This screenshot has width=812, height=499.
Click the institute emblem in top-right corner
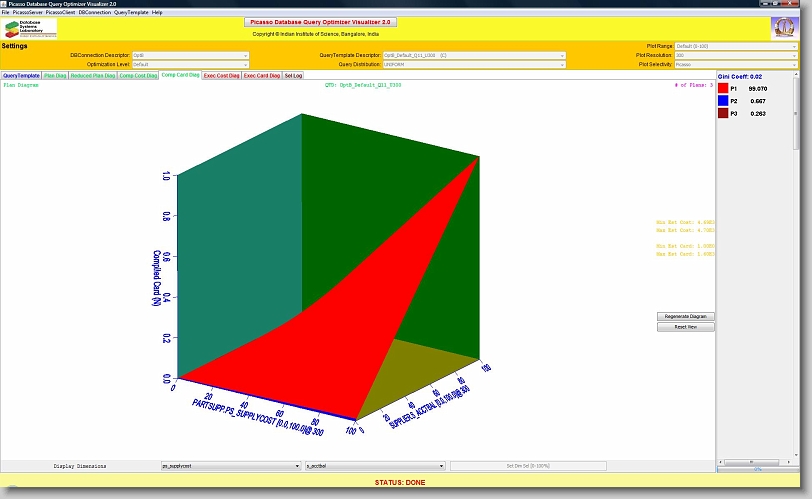(x=784, y=27)
